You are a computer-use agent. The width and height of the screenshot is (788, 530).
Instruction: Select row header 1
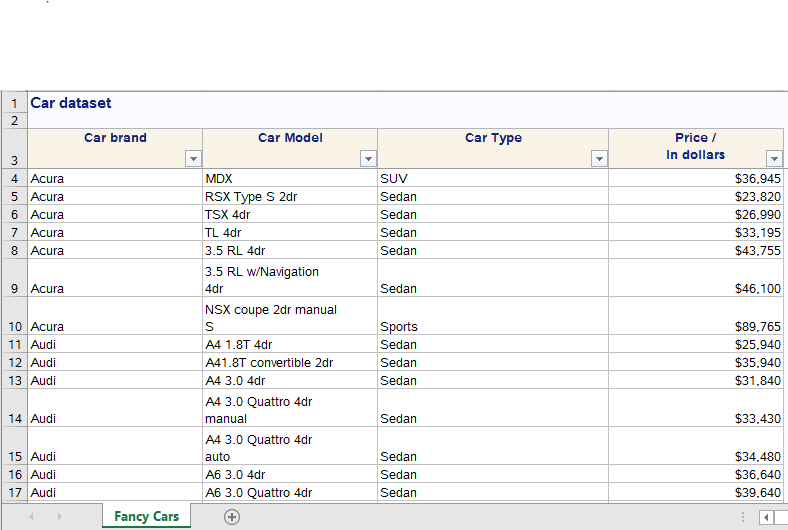coord(14,103)
